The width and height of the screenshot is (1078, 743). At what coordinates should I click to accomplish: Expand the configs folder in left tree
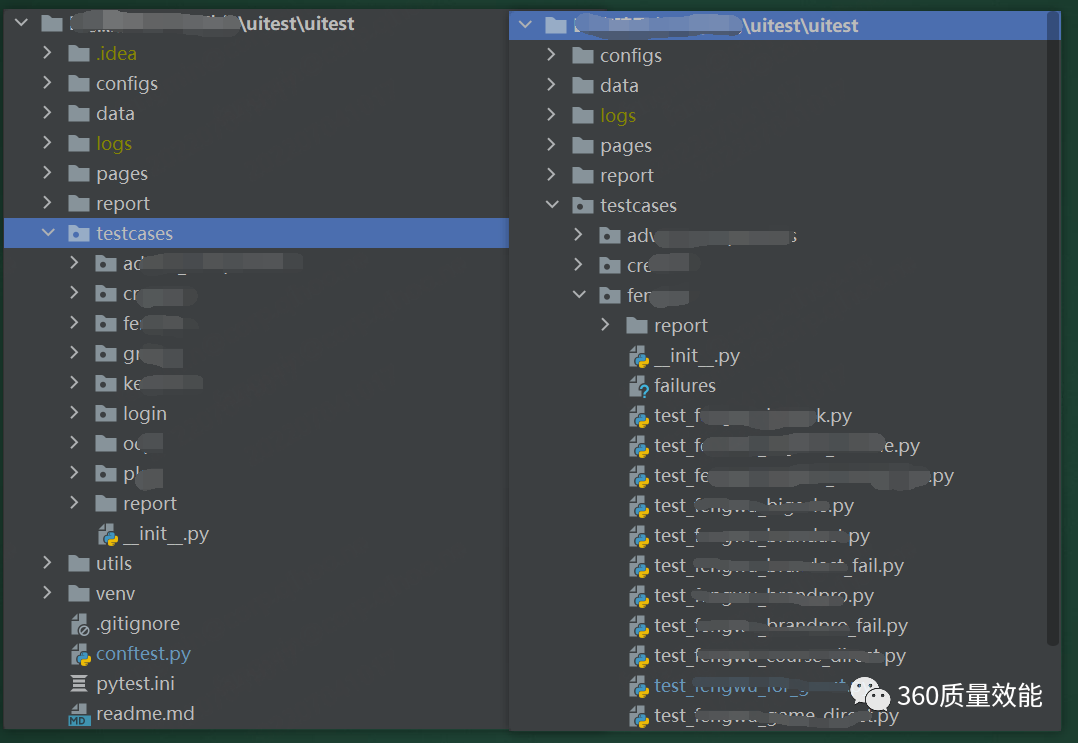(47, 82)
